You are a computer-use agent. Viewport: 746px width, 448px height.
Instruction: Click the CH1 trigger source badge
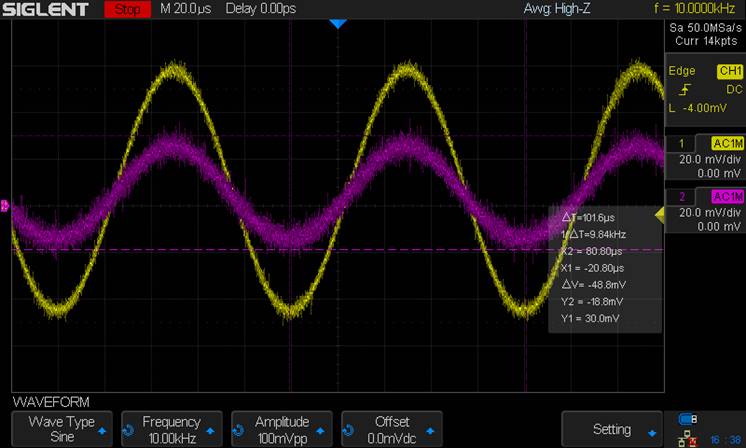pos(729,71)
